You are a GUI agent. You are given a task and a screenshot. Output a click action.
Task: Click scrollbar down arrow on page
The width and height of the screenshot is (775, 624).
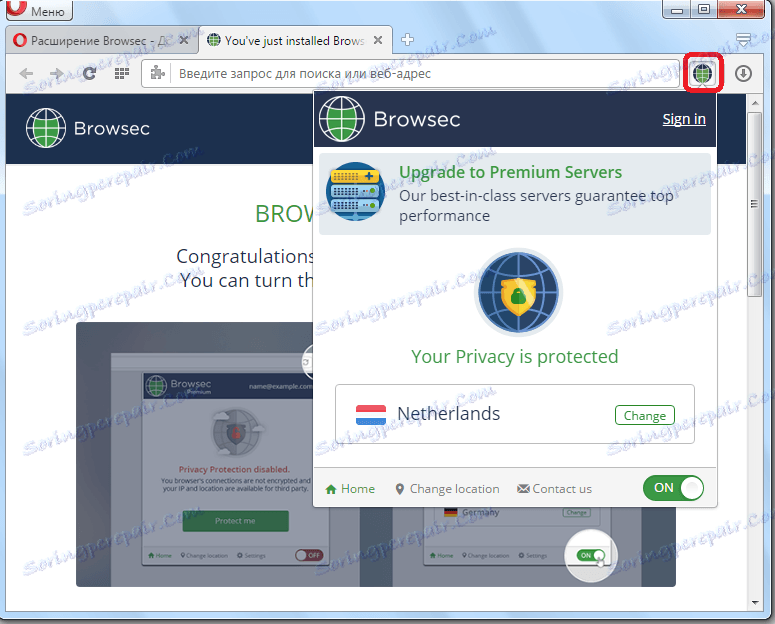[755, 603]
